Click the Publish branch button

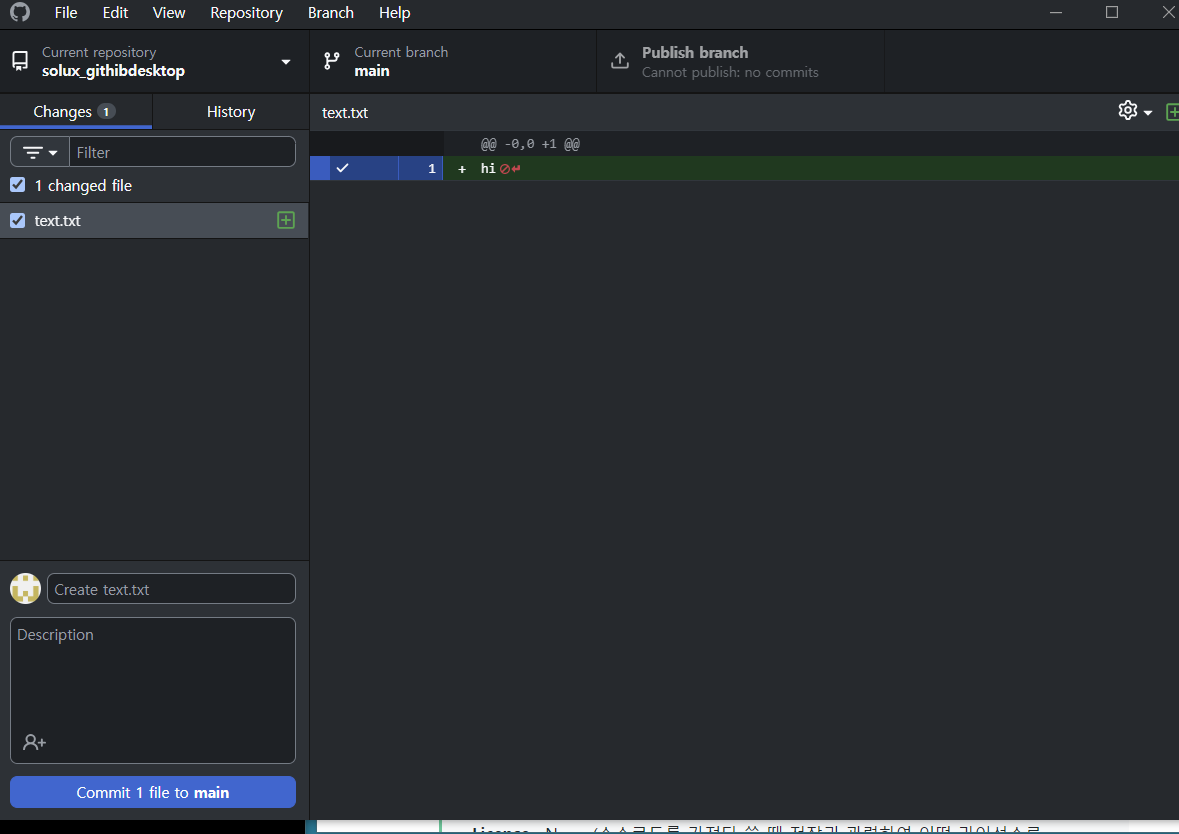(741, 62)
